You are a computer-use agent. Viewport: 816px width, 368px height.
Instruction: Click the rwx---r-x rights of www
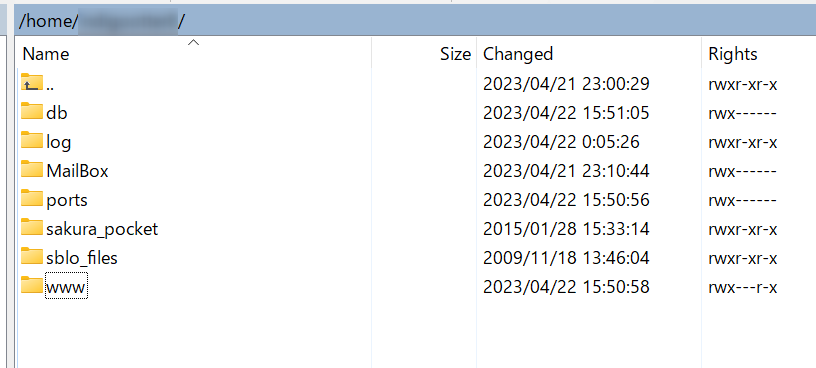tap(743, 287)
